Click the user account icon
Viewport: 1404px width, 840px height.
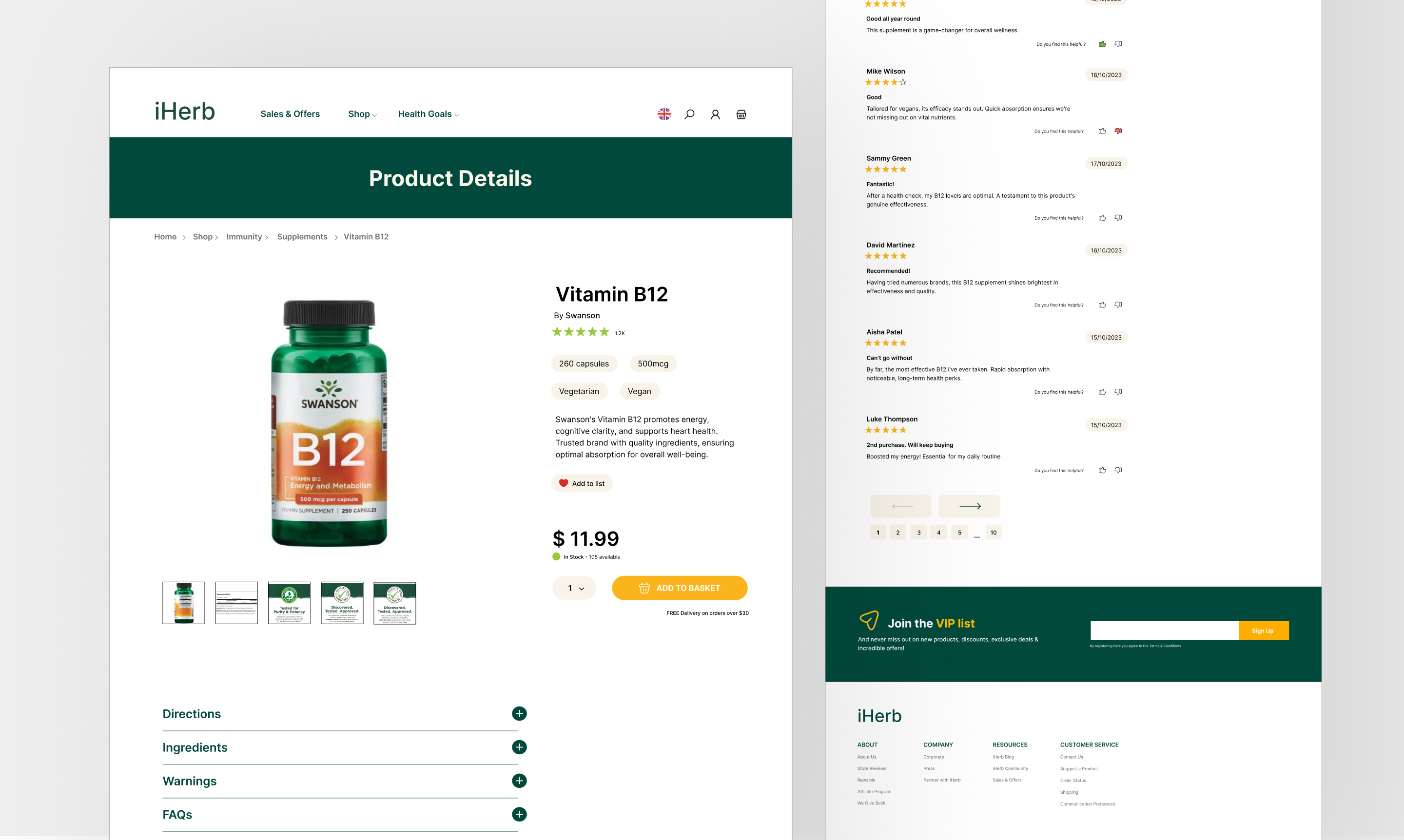715,115
